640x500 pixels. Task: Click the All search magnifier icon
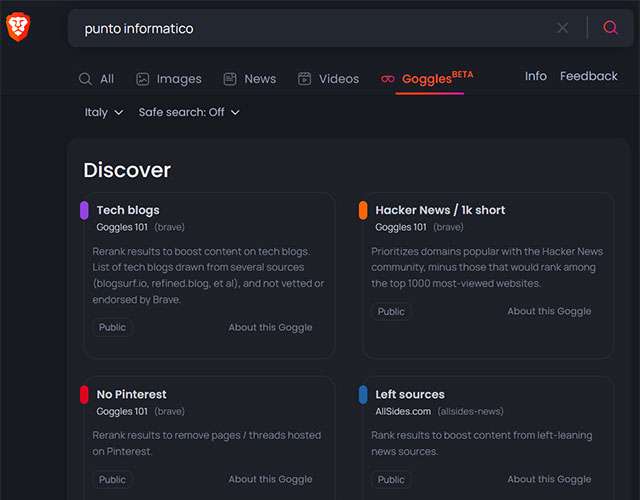pos(85,79)
